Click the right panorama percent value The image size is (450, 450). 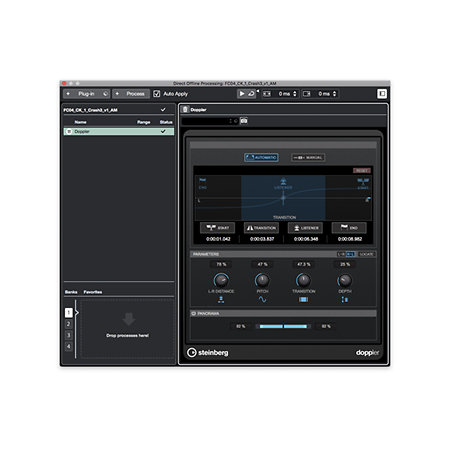tap(326, 326)
